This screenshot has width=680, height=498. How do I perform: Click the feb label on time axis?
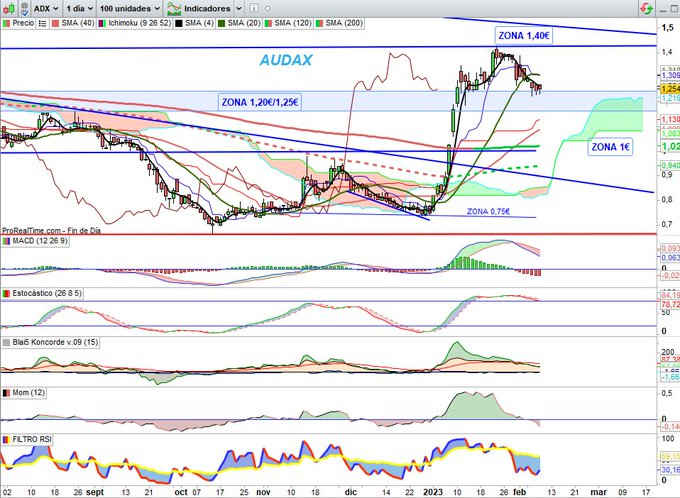519,492
